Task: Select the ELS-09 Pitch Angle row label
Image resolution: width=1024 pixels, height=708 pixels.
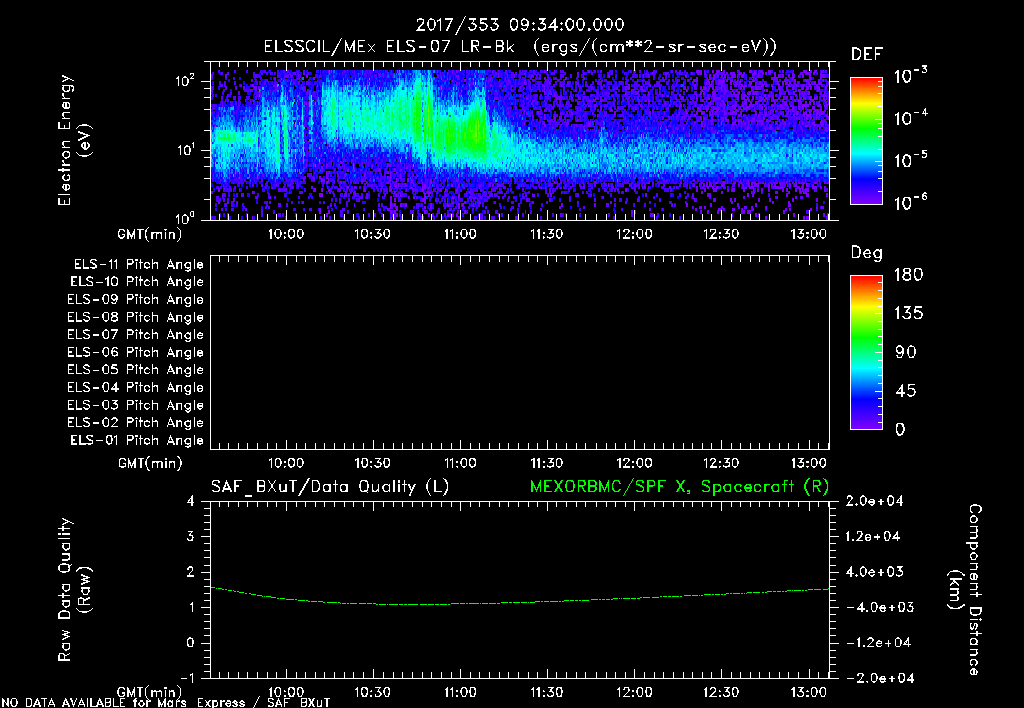Action: (x=135, y=300)
